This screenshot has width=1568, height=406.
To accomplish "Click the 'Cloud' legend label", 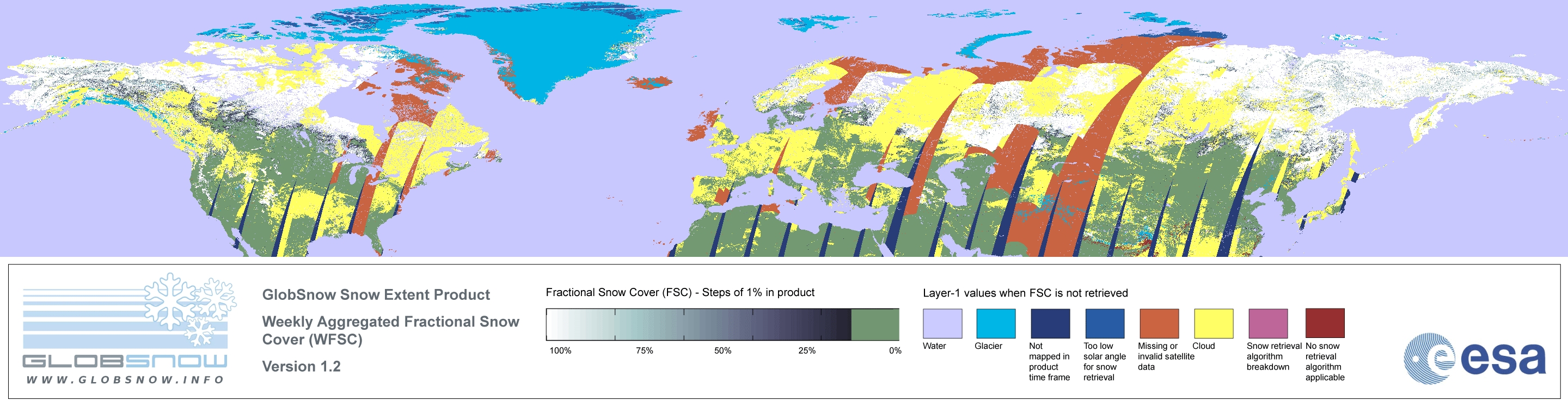I will point(1203,346).
